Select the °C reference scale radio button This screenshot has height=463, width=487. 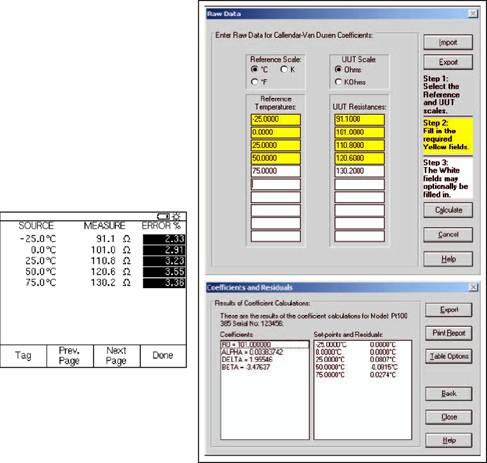[x=255, y=69]
